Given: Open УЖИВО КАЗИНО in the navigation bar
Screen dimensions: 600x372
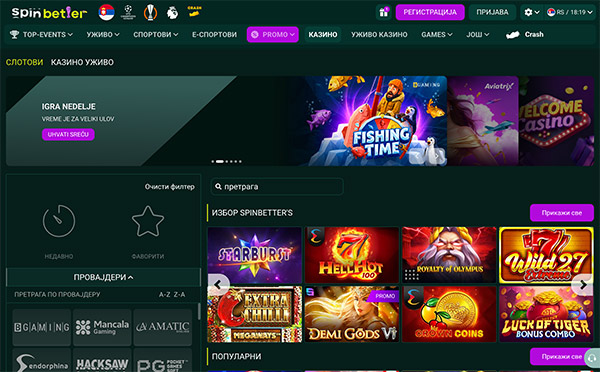Looking at the screenshot, I should coord(379,34).
